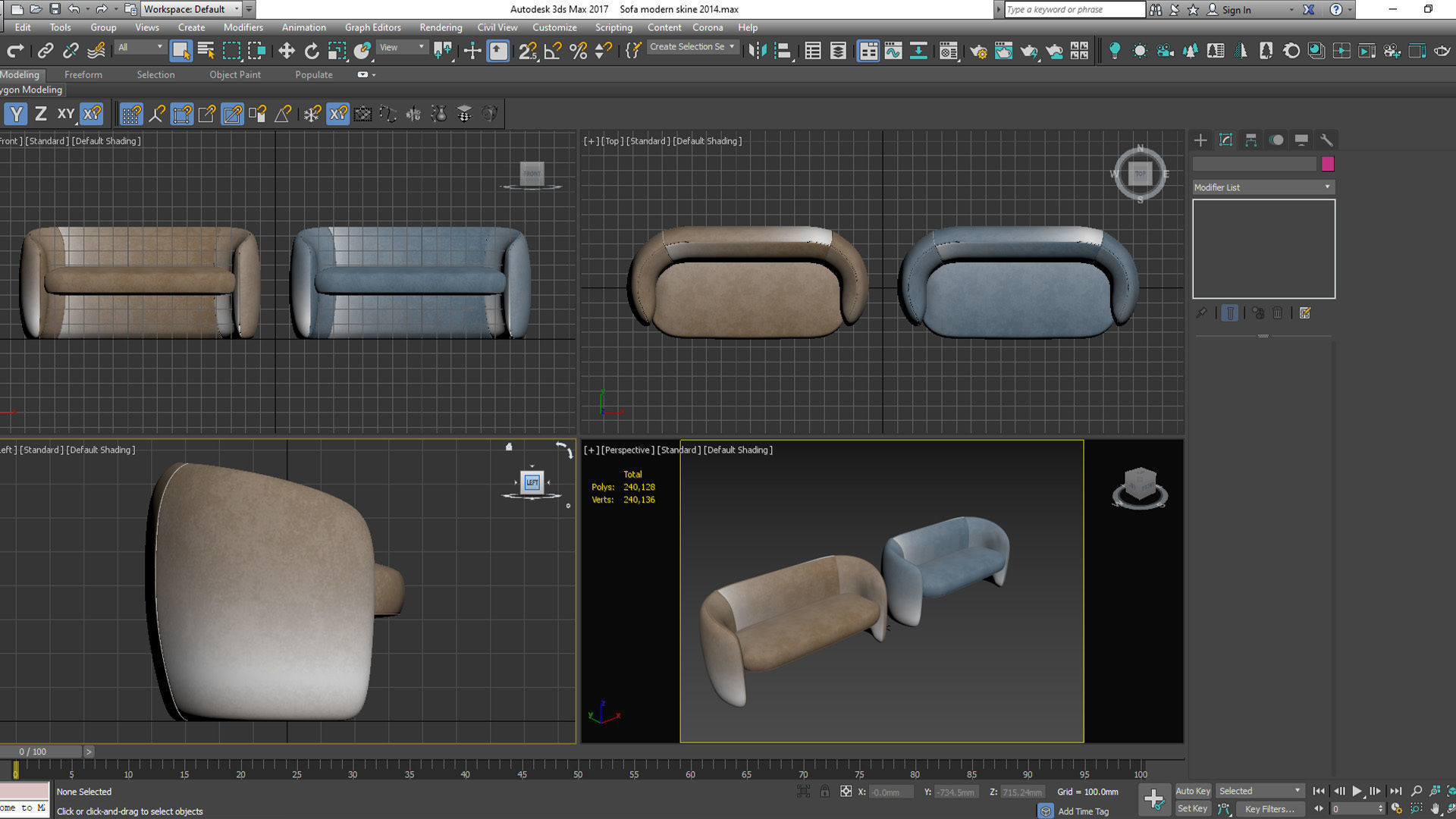Toggle the Y axis constraint
1456x819 pixels.
(16, 114)
